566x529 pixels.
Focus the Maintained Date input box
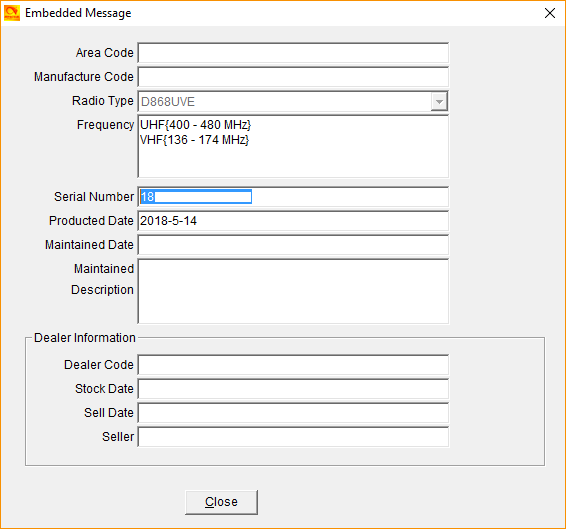click(x=293, y=245)
